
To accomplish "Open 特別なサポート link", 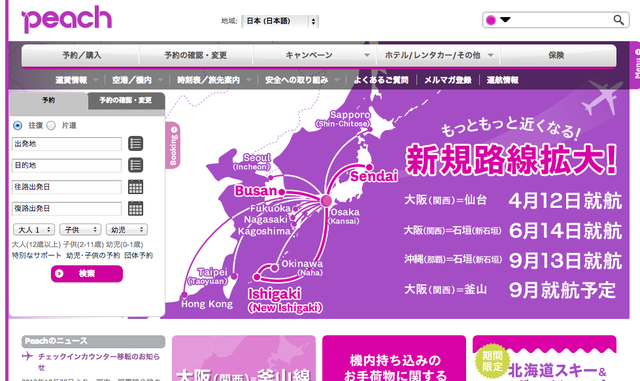I will click(37, 256).
